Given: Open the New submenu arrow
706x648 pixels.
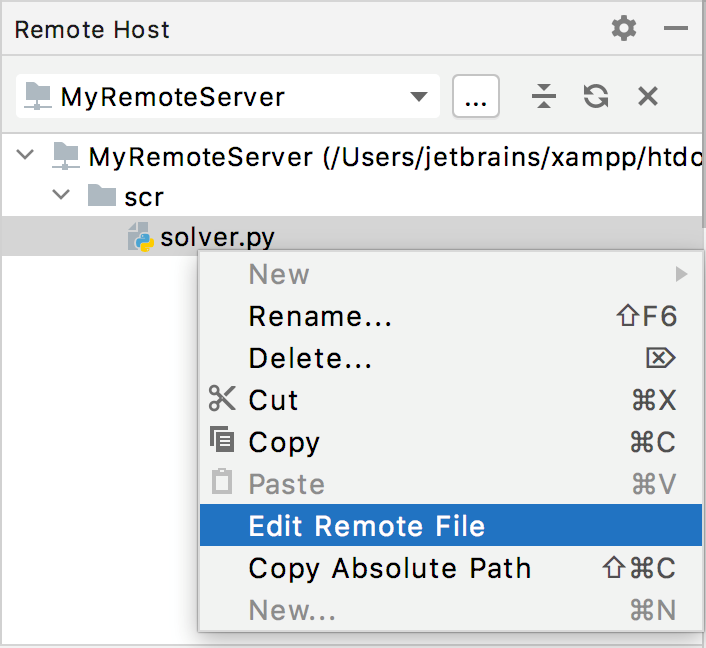Looking at the screenshot, I should point(681,274).
